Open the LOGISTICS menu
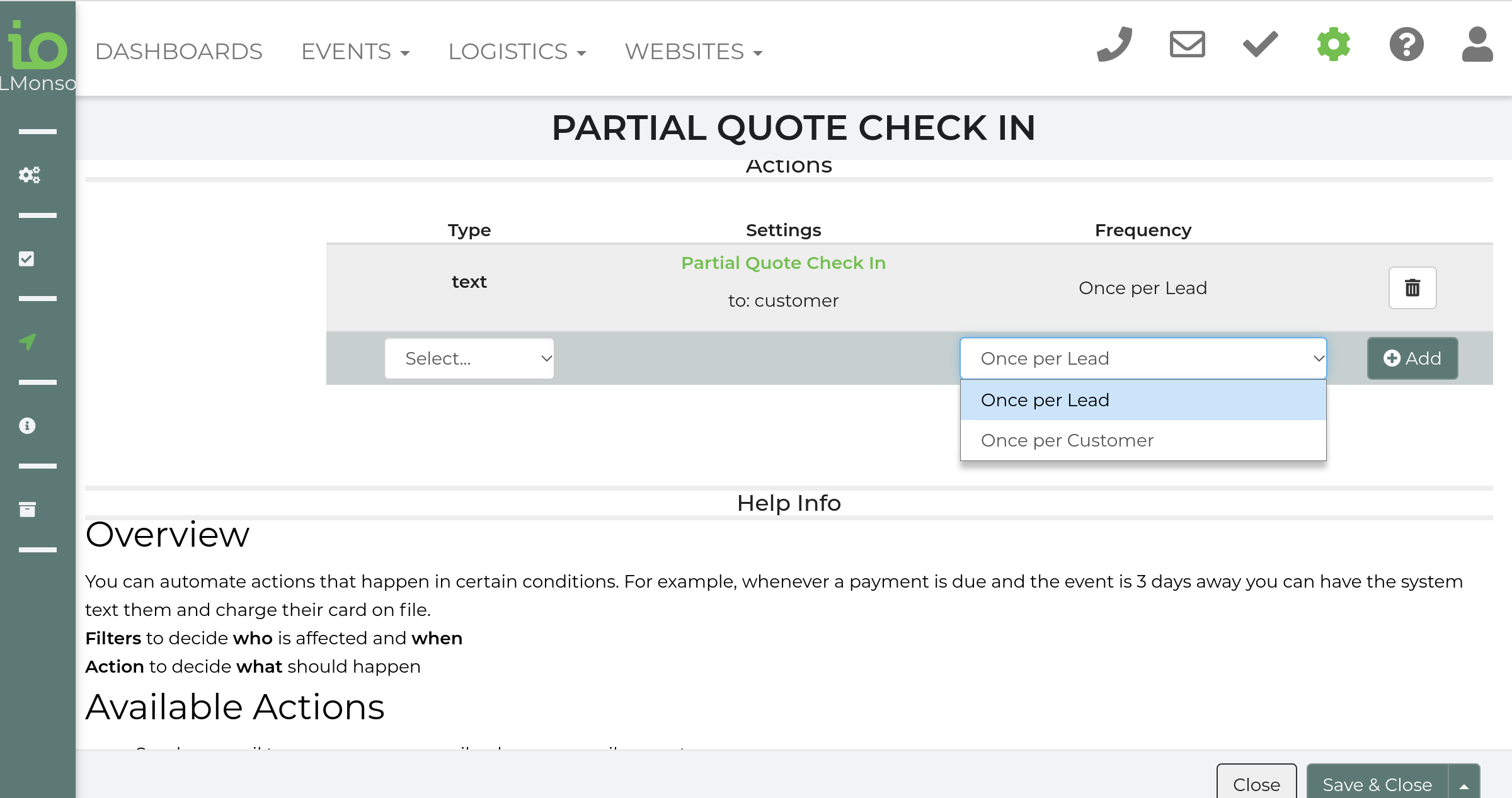 click(x=517, y=52)
